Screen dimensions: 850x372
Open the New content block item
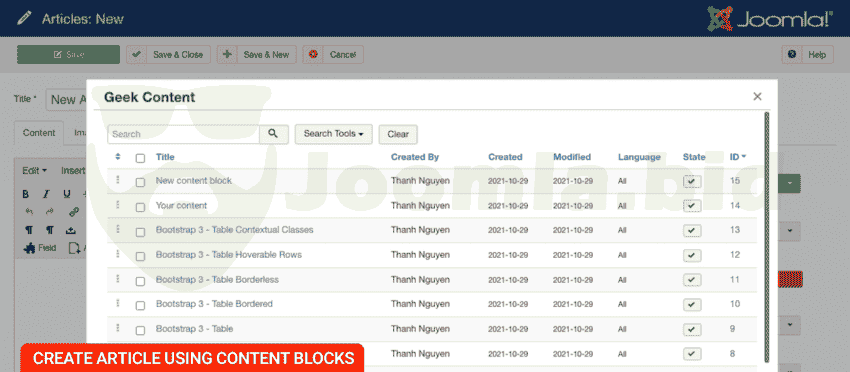(x=194, y=181)
